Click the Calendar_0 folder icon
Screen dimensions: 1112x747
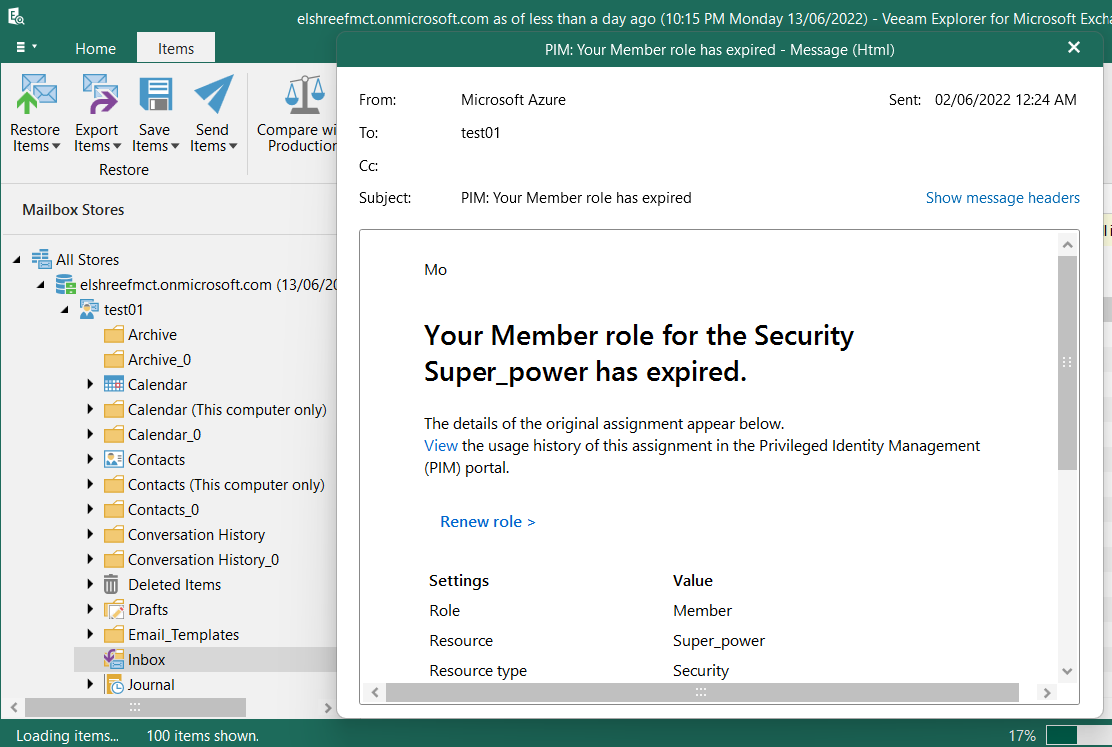(113, 435)
